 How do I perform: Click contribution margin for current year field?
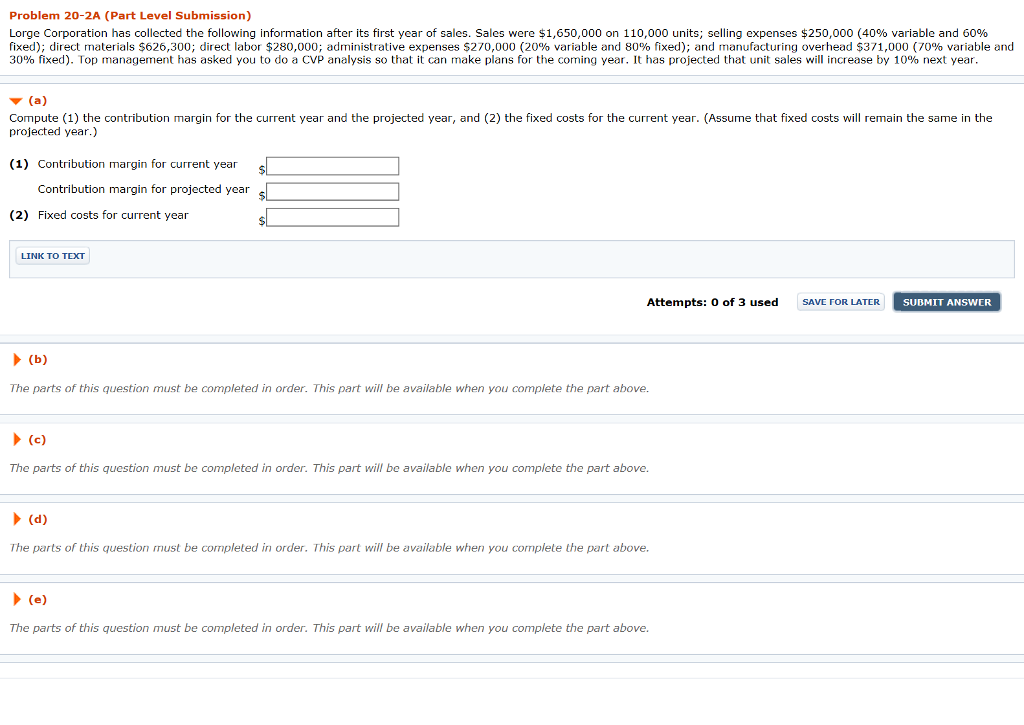[x=332, y=166]
